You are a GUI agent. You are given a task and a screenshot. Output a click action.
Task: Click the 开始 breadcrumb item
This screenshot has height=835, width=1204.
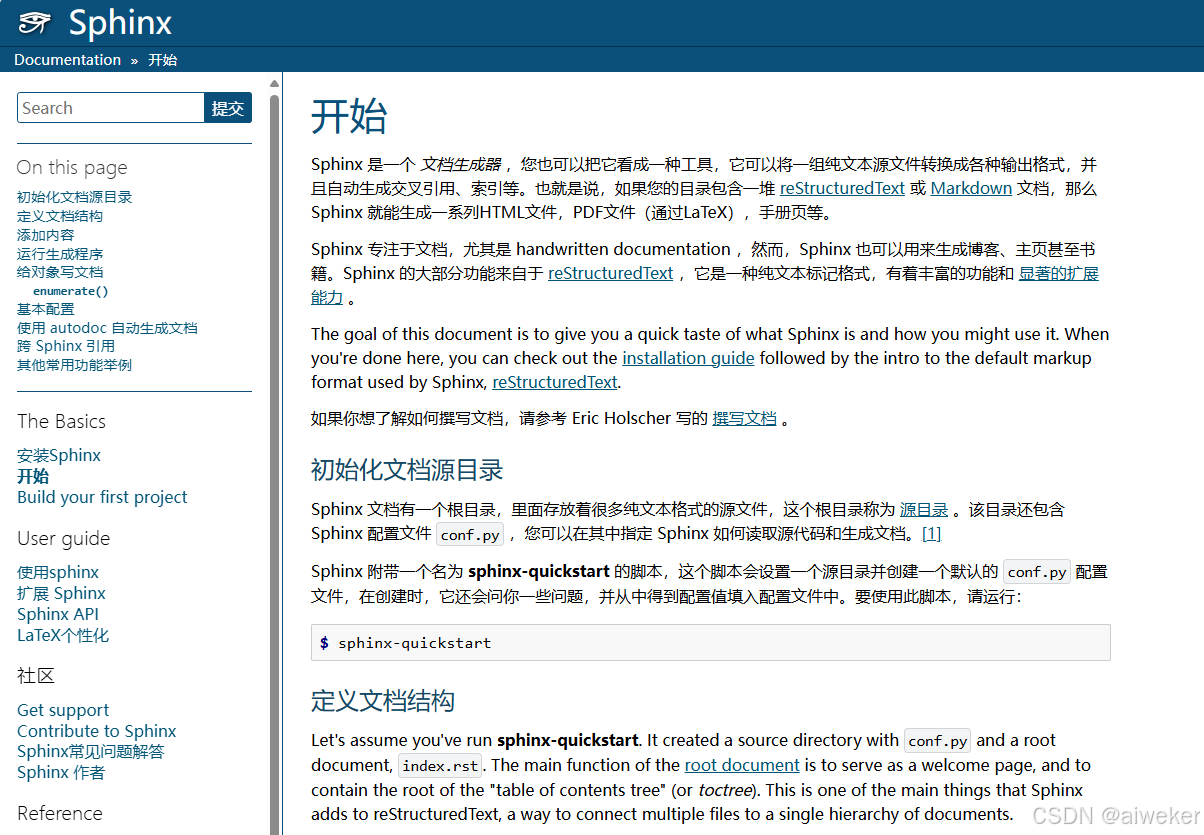163,60
